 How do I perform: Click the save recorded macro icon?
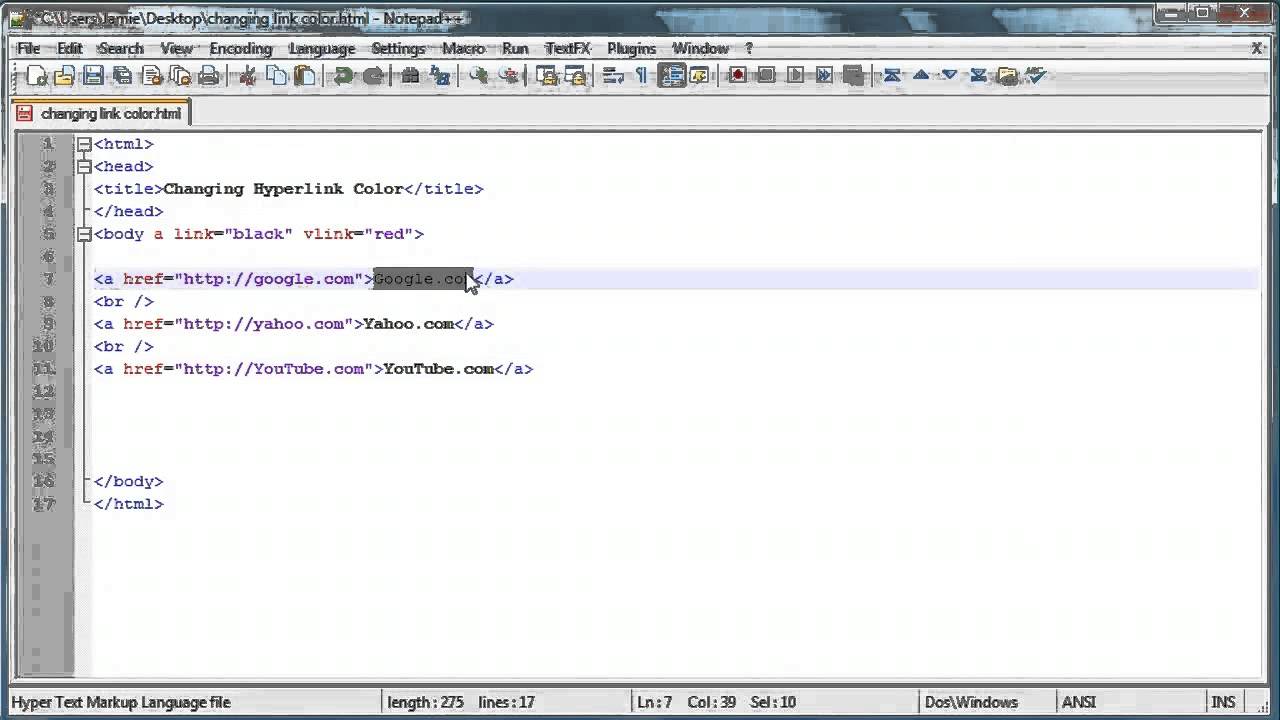point(853,76)
